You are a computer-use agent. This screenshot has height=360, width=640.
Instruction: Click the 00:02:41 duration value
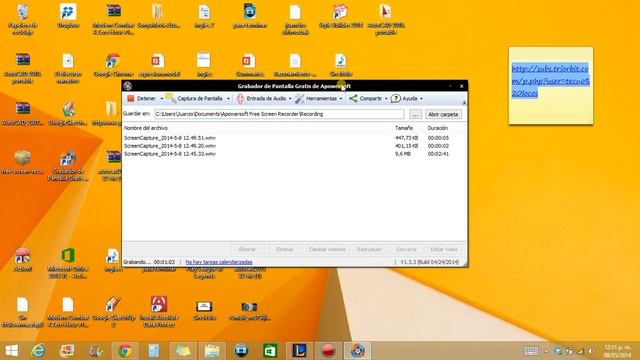coord(438,154)
